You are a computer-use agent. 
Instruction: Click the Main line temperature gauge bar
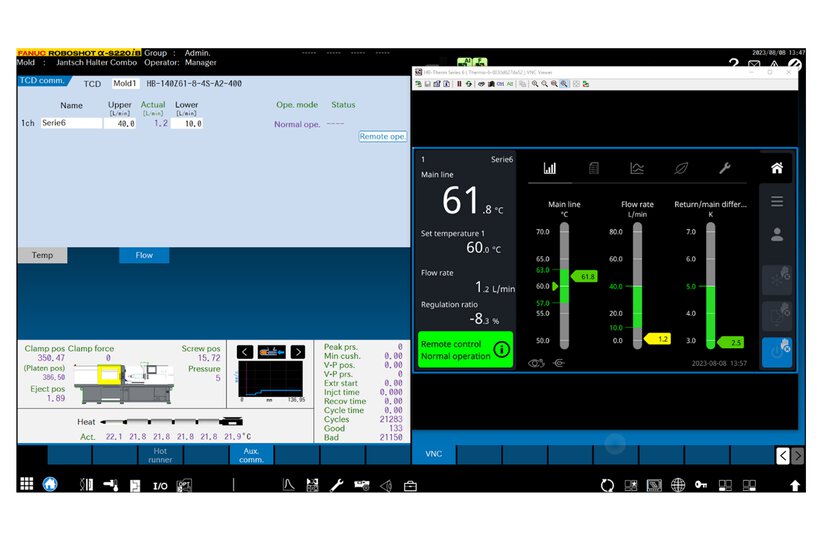tap(565, 286)
